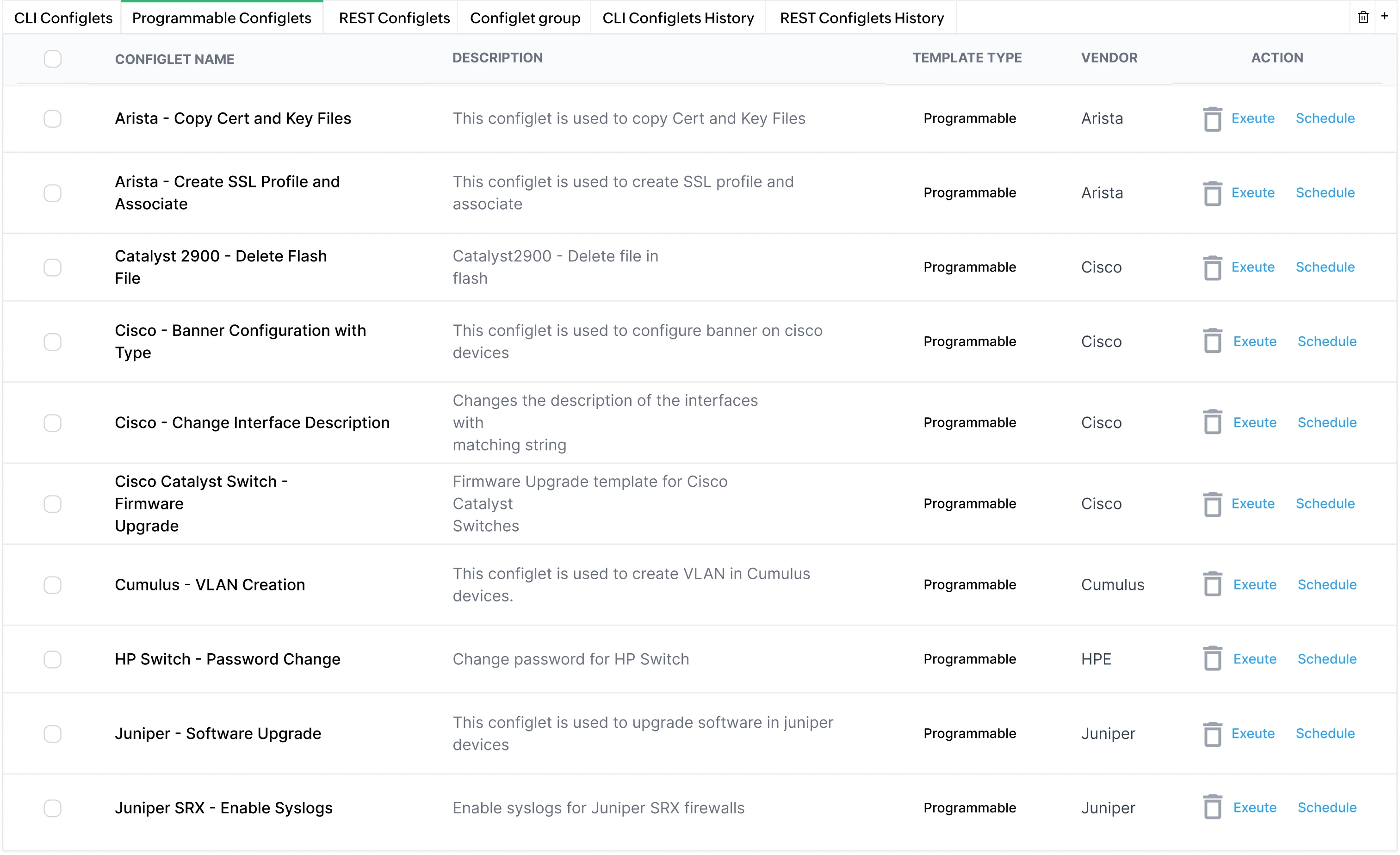Switch to the CLI Configlets tab
Viewport: 1400px width, 855px height.
point(62,18)
